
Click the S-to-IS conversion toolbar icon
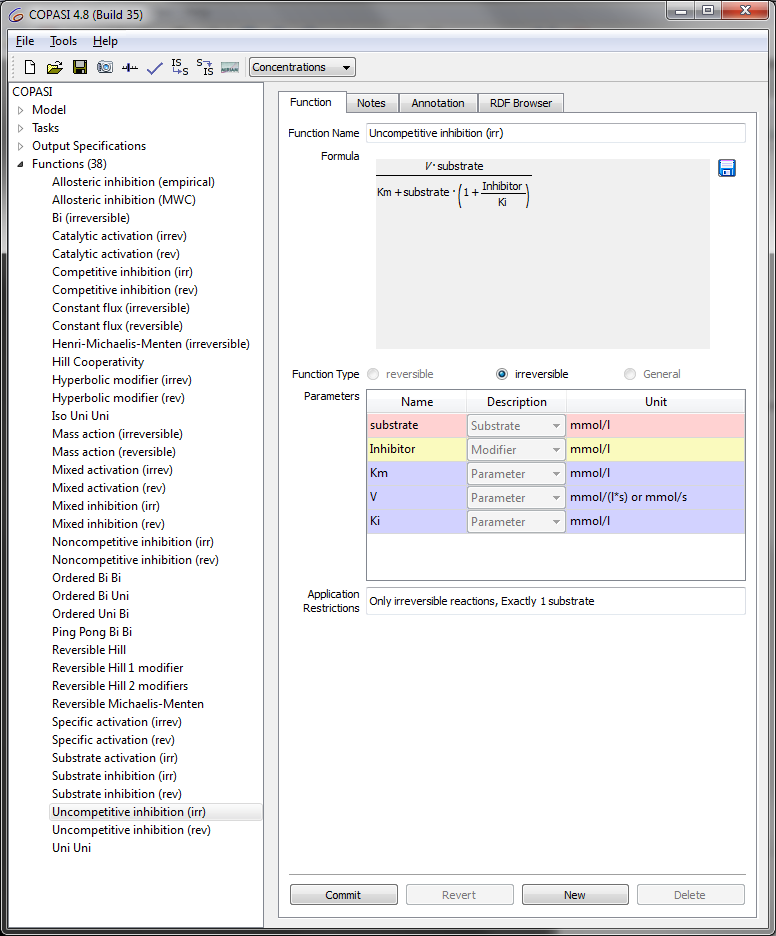[x=205, y=68]
